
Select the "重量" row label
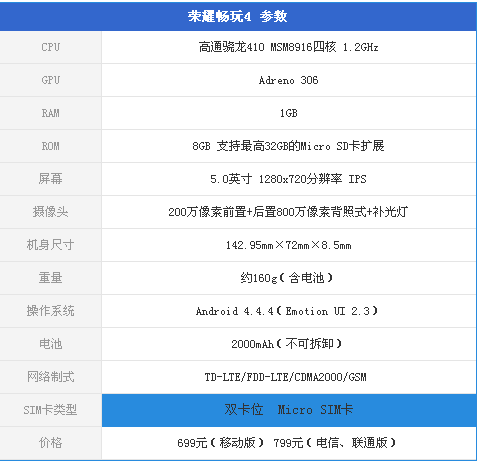click(50, 278)
